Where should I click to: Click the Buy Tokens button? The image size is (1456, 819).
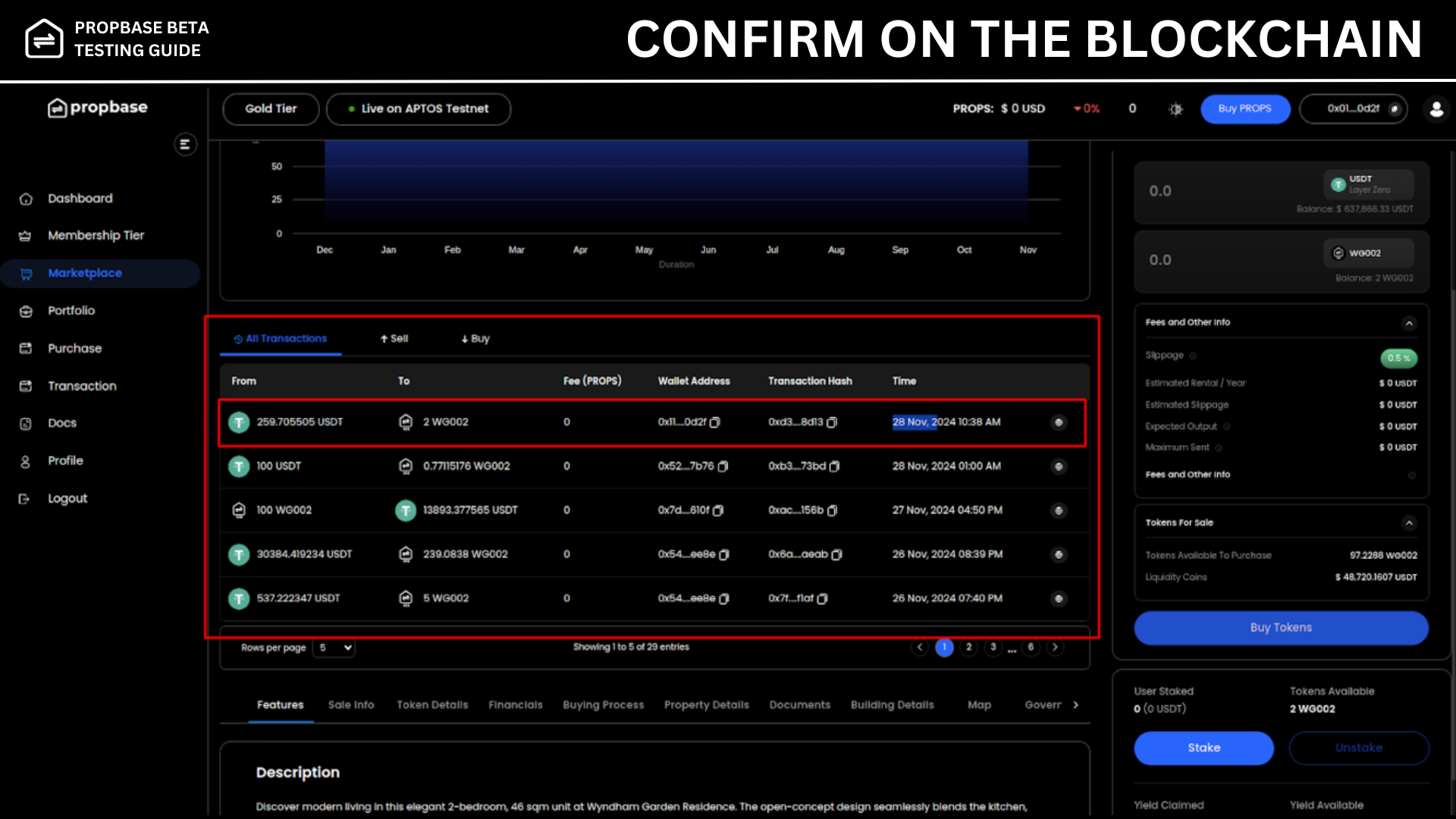pos(1281,628)
